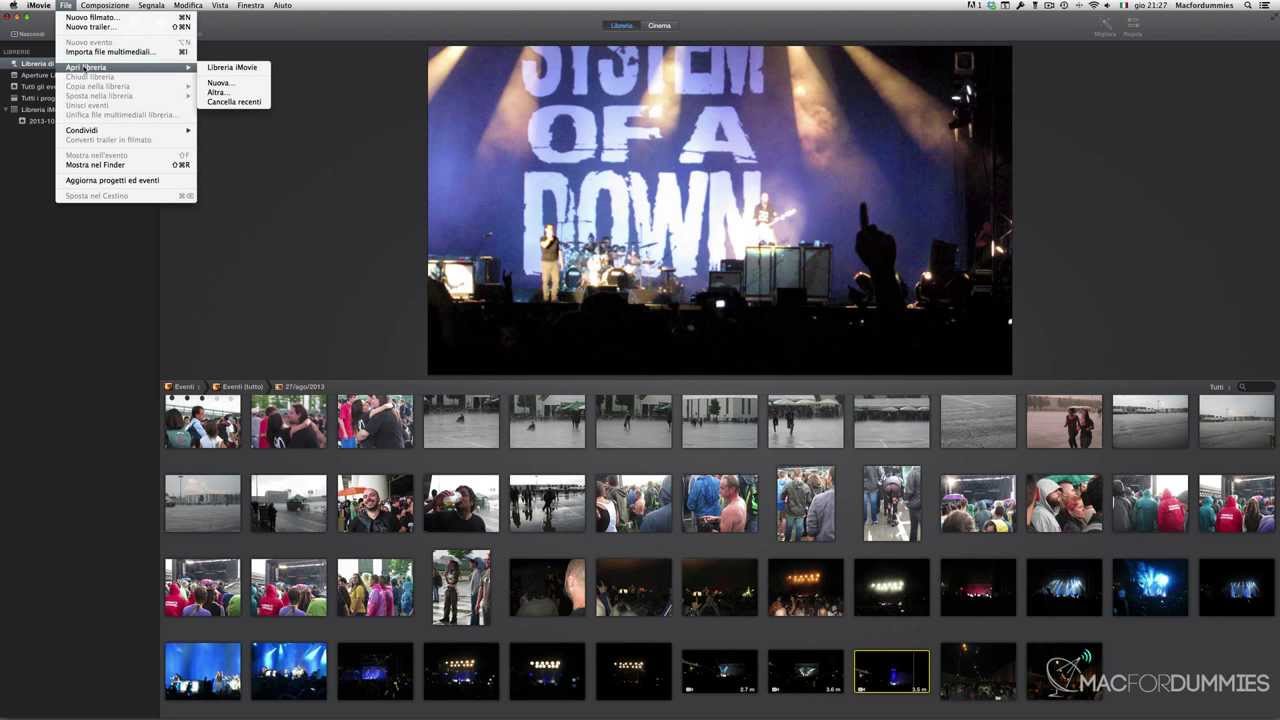Collapse the Libreria iMovie sidebar disclosure triangle
This screenshot has height=720, width=1280.
coord(6,110)
